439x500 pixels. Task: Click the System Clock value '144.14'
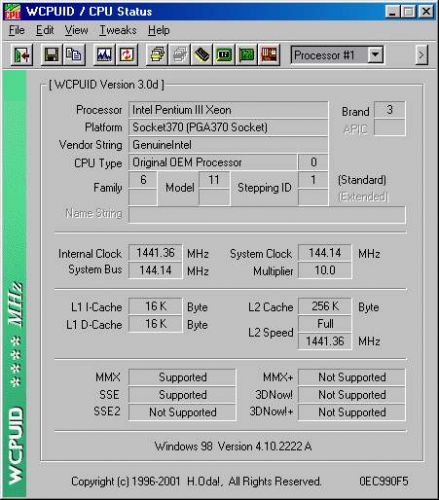[x=325, y=253]
